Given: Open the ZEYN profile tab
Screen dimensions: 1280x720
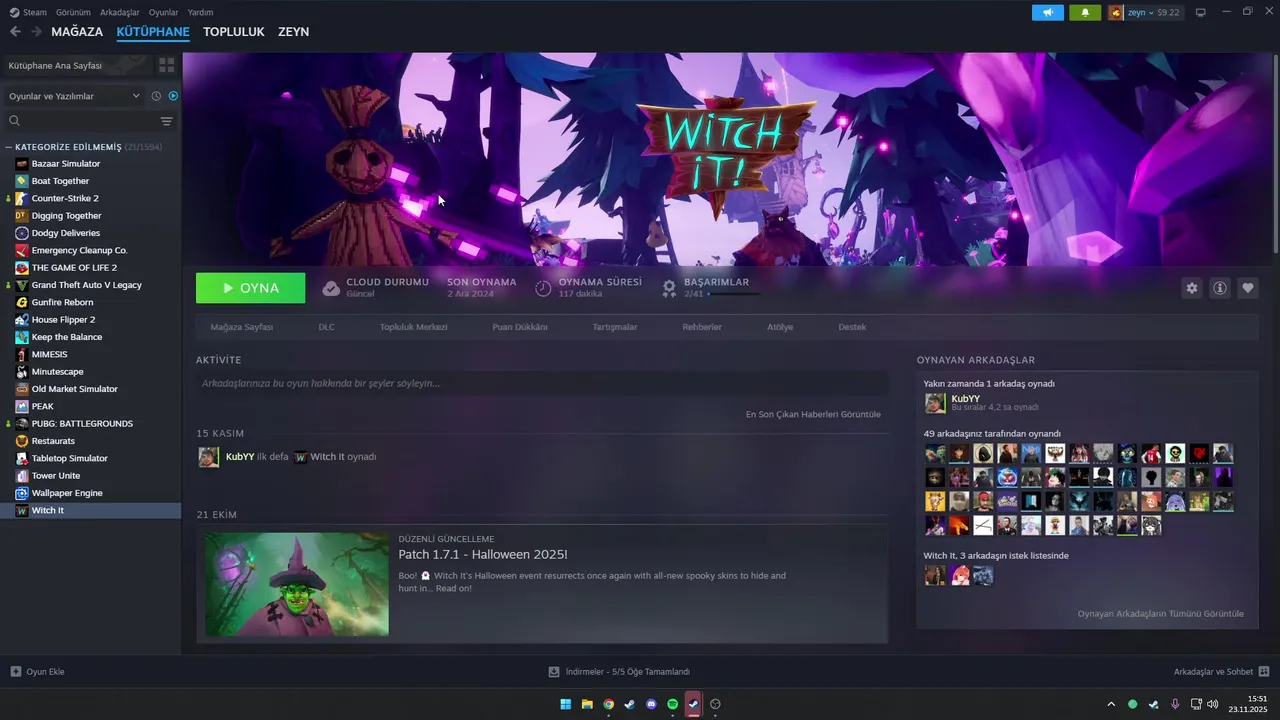Looking at the screenshot, I should click(293, 32).
